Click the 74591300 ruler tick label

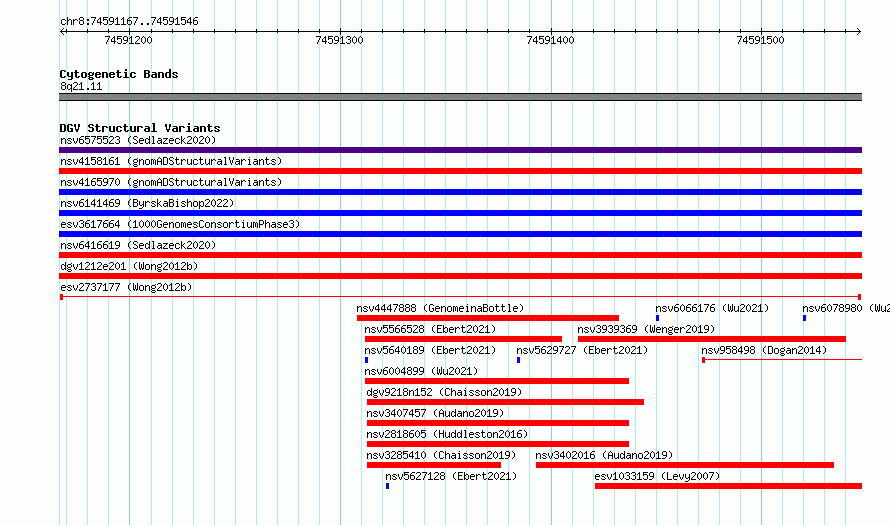coord(339,40)
